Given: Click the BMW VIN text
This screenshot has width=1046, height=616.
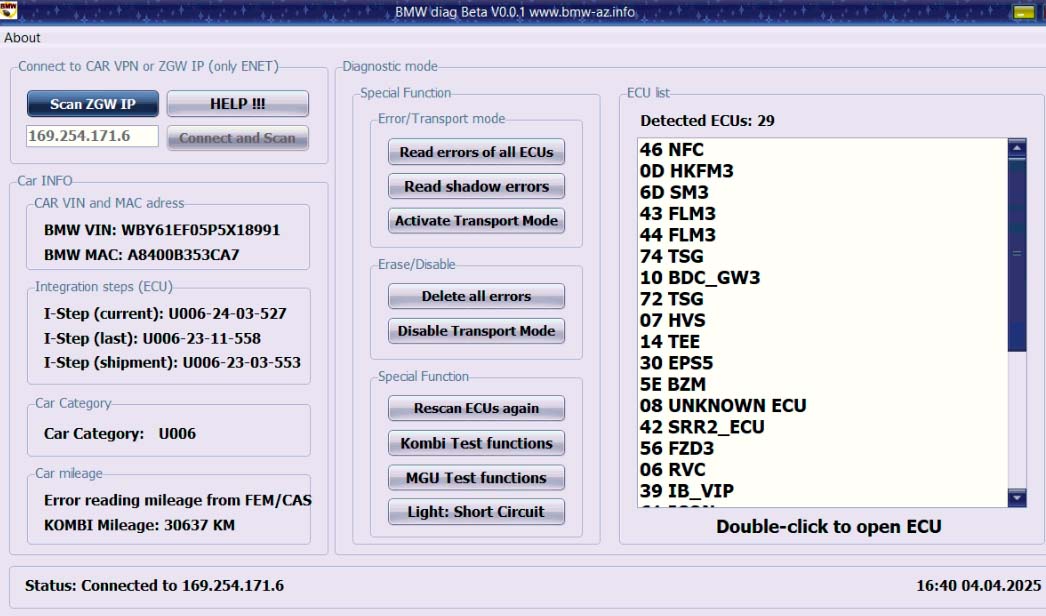Looking at the screenshot, I should pos(162,230).
